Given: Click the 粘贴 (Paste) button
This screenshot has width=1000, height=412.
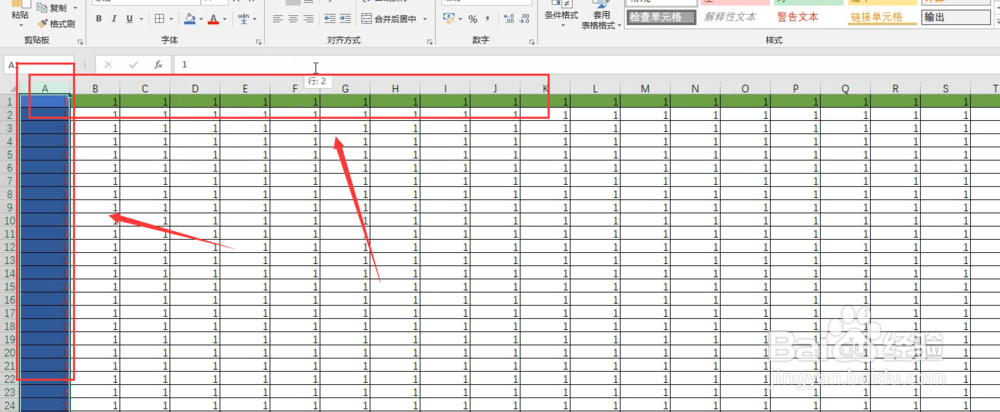Looking at the screenshot, I should pos(19,14).
